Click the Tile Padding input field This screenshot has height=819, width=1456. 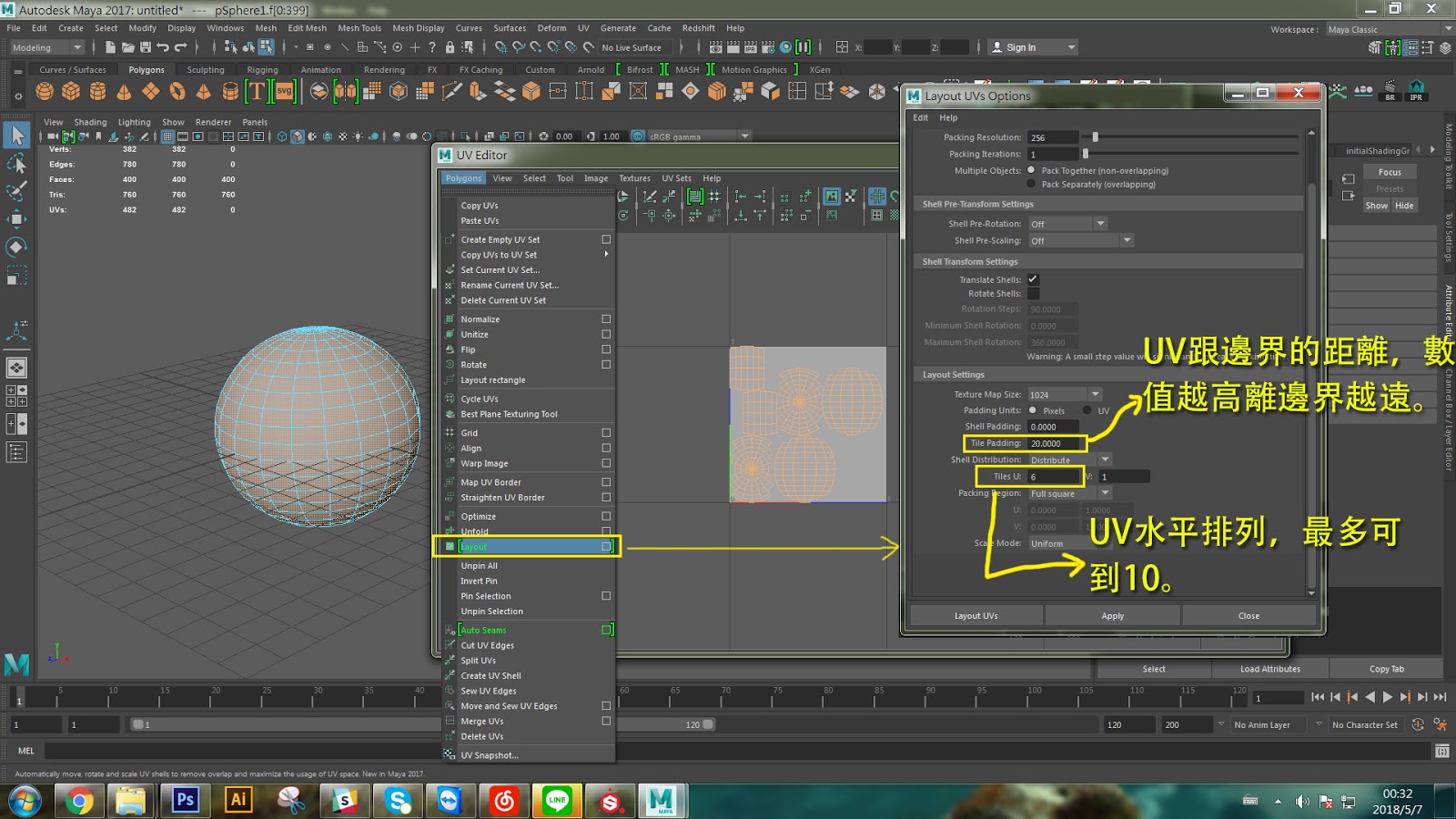(1054, 443)
